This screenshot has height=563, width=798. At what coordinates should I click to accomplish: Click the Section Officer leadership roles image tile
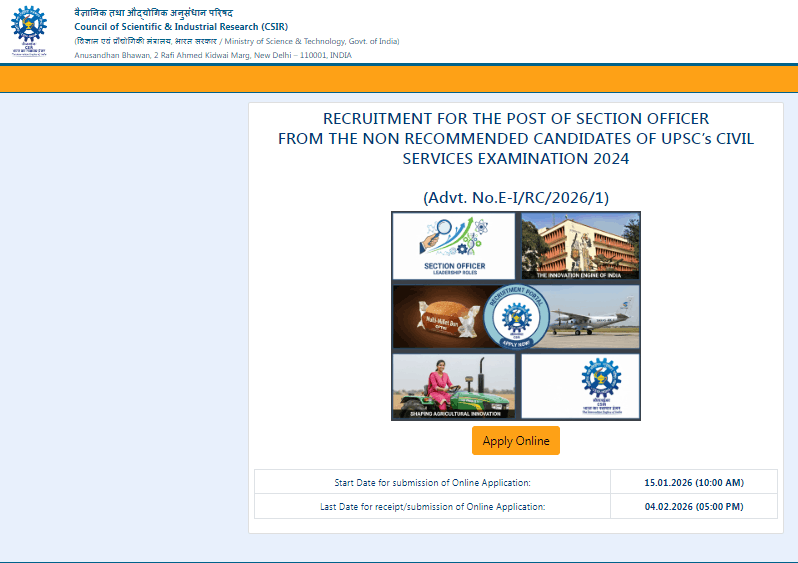pyautogui.click(x=454, y=246)
